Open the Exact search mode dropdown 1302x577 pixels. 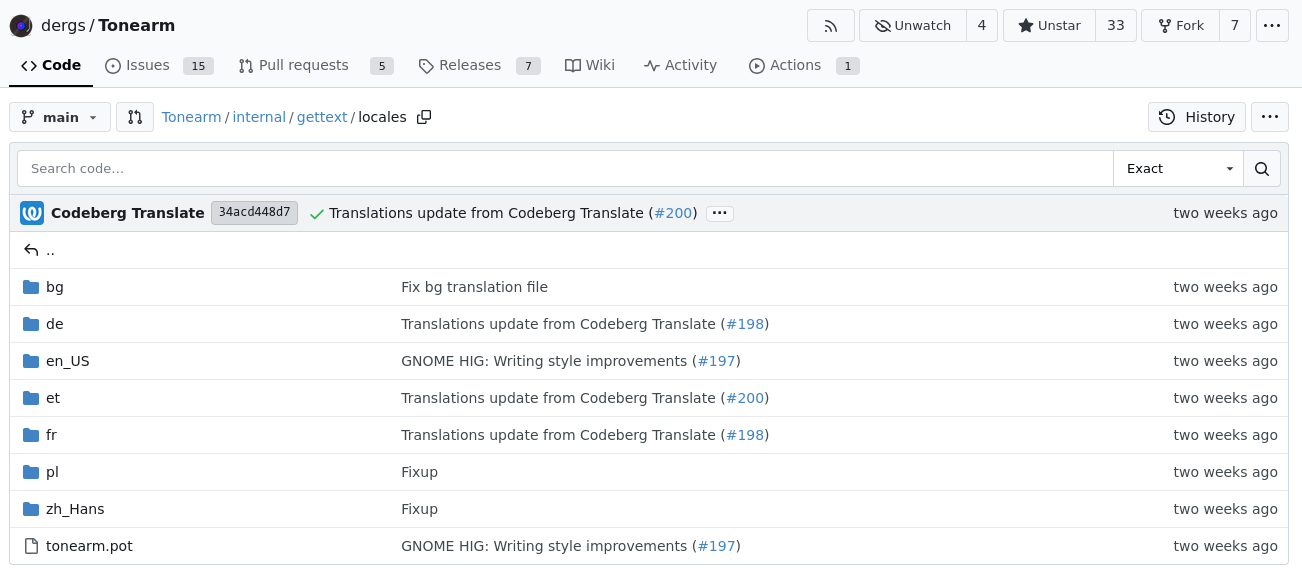[x=1178, y=169]
